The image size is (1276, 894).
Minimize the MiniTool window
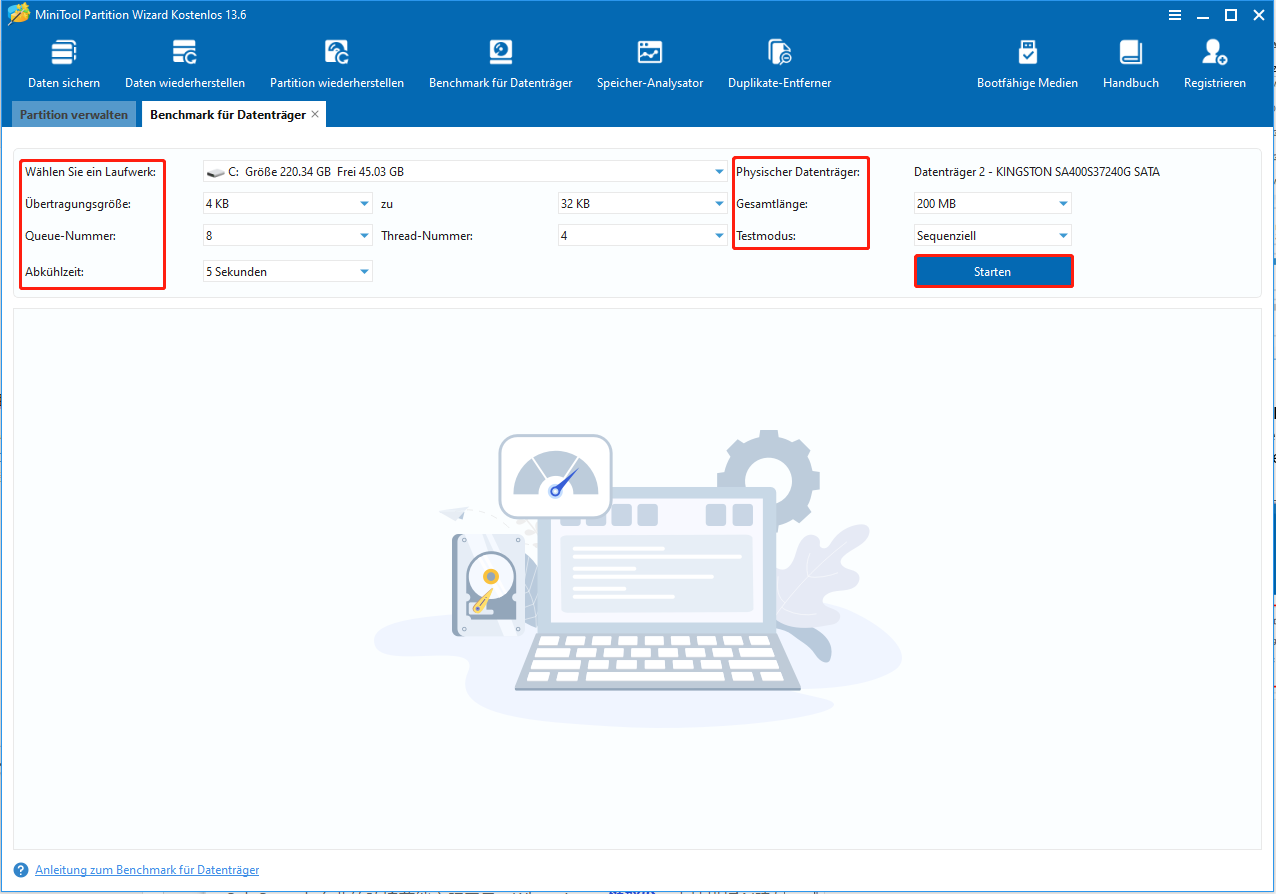(1203, 15)
